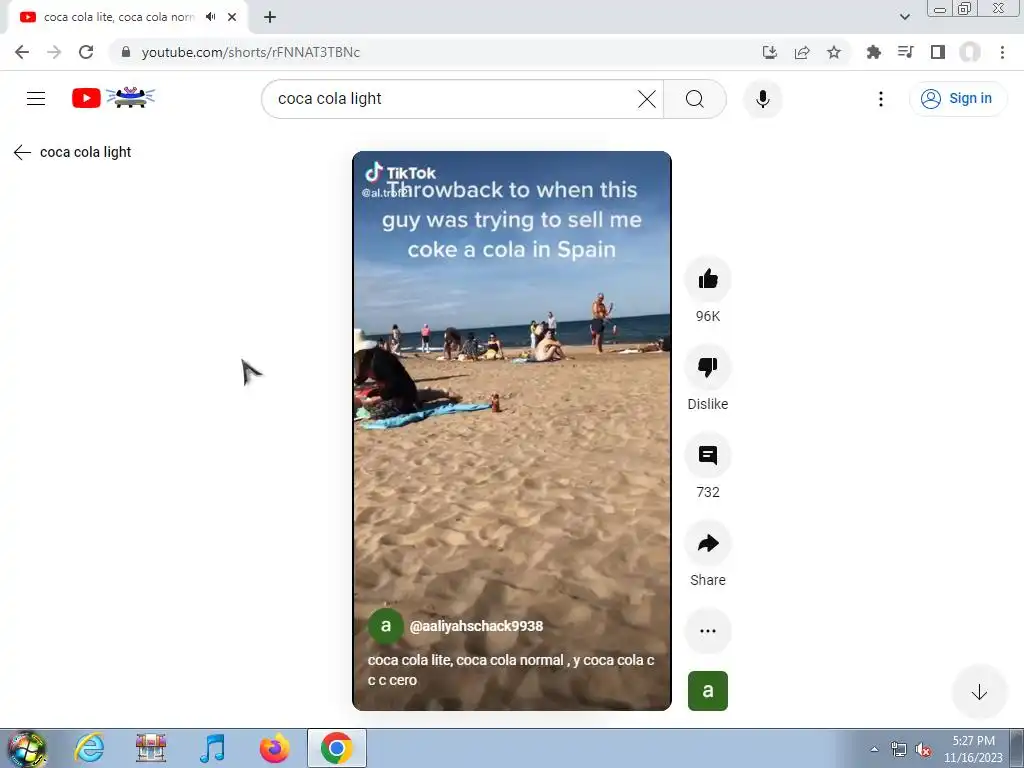Go back to coca cola light results

coord(22,152)
